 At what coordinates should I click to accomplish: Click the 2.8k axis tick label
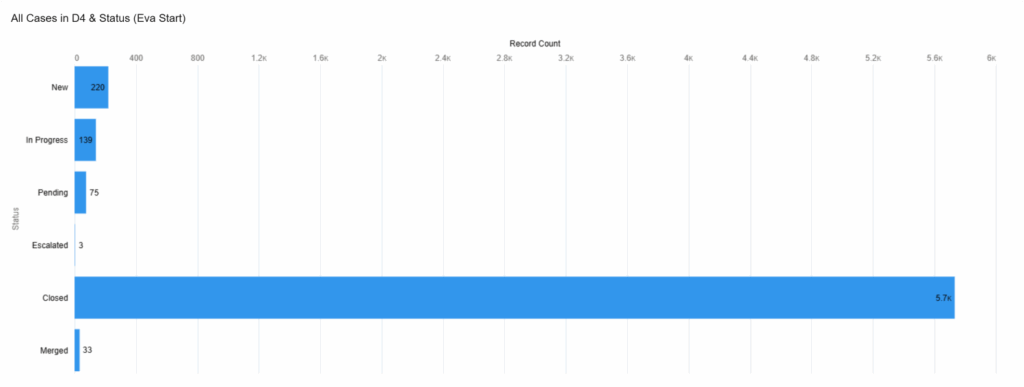[x=504, y=58]
